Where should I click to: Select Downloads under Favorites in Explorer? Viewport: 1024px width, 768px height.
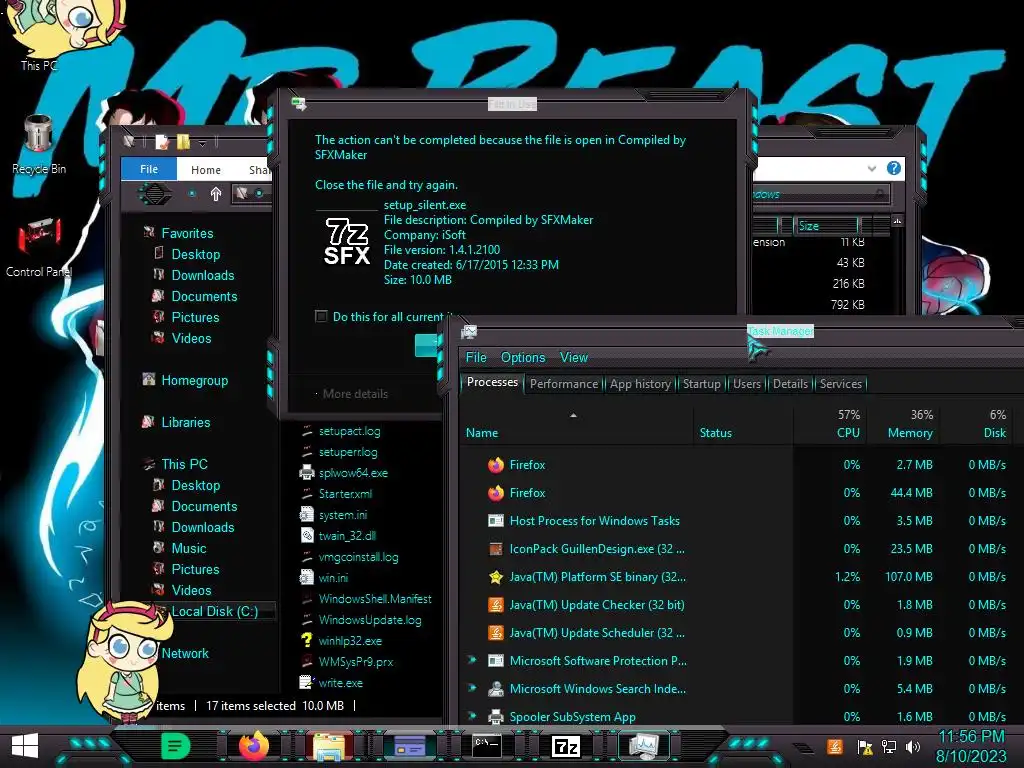click(202, 275)
